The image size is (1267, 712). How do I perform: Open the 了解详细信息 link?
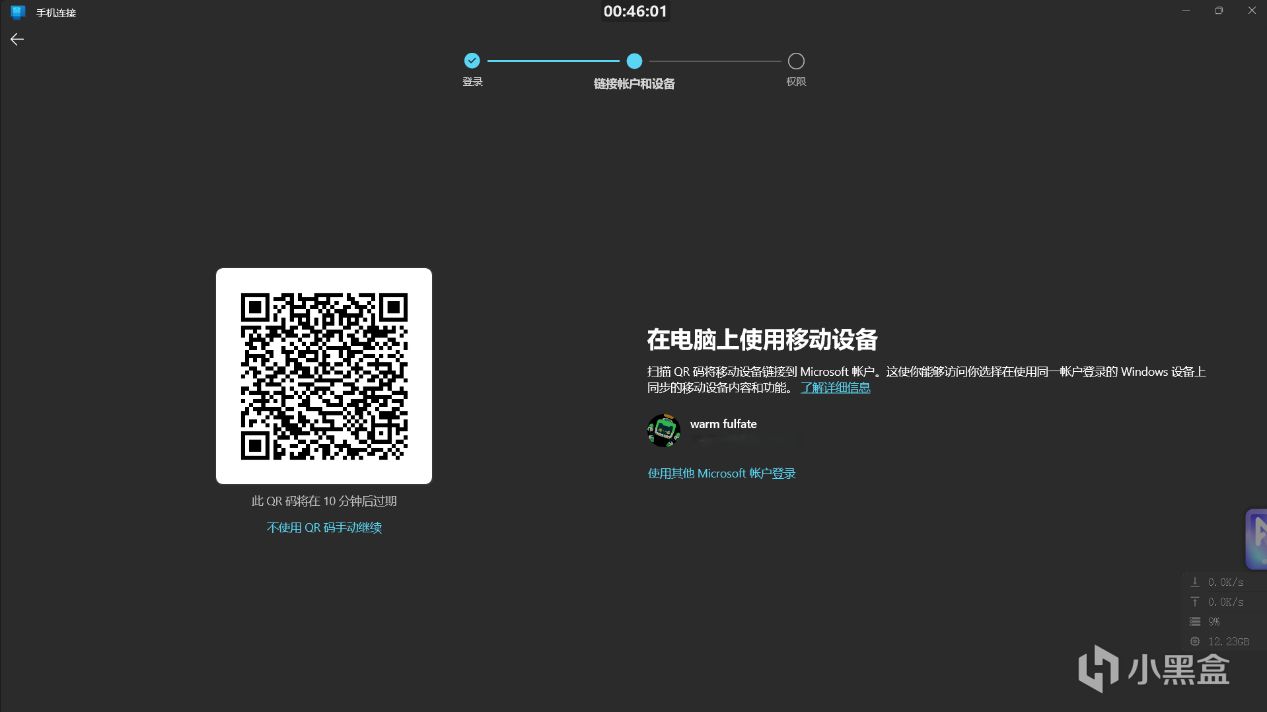tap(836, 388)
